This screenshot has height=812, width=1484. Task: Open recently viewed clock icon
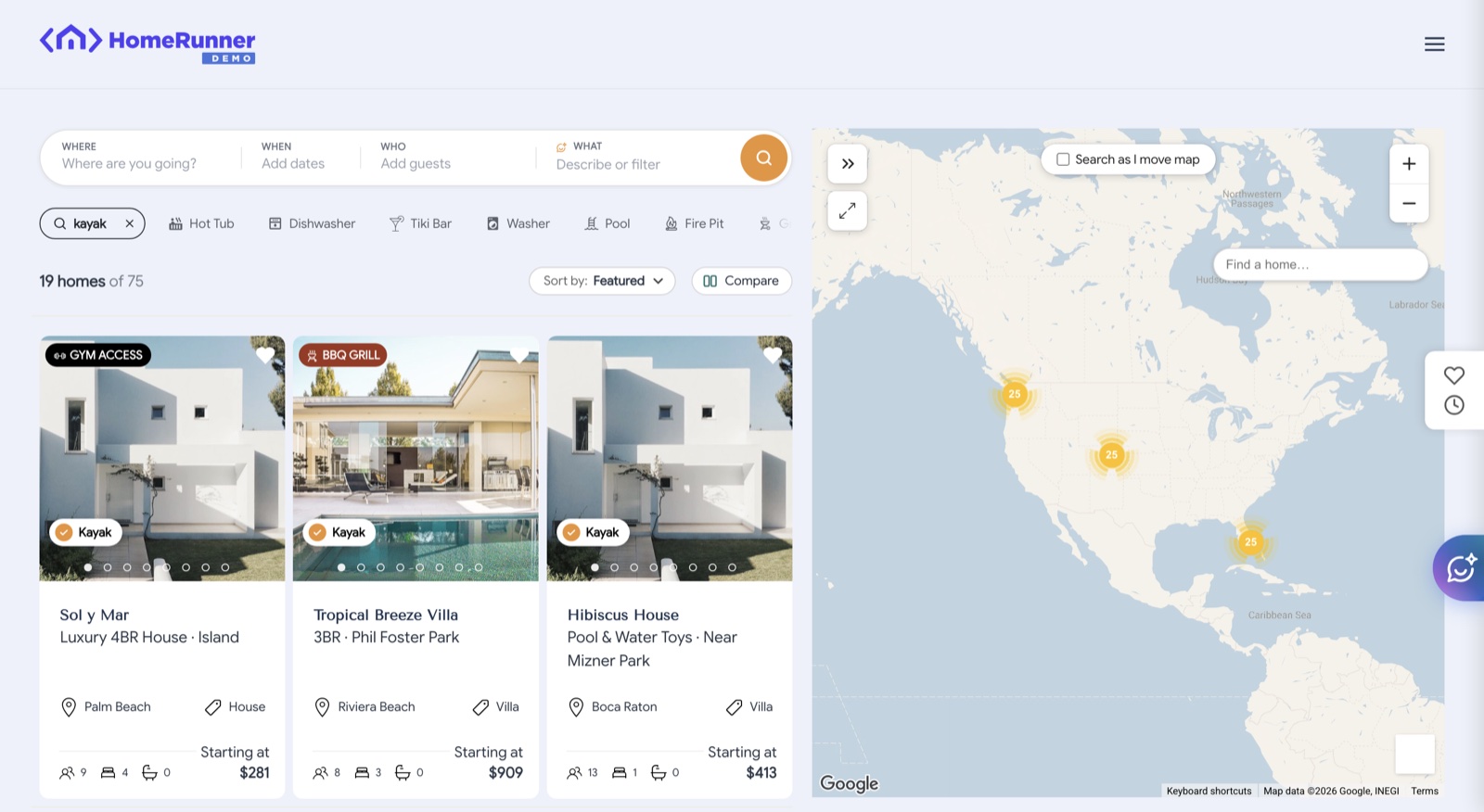click(x=1453, y=405)
